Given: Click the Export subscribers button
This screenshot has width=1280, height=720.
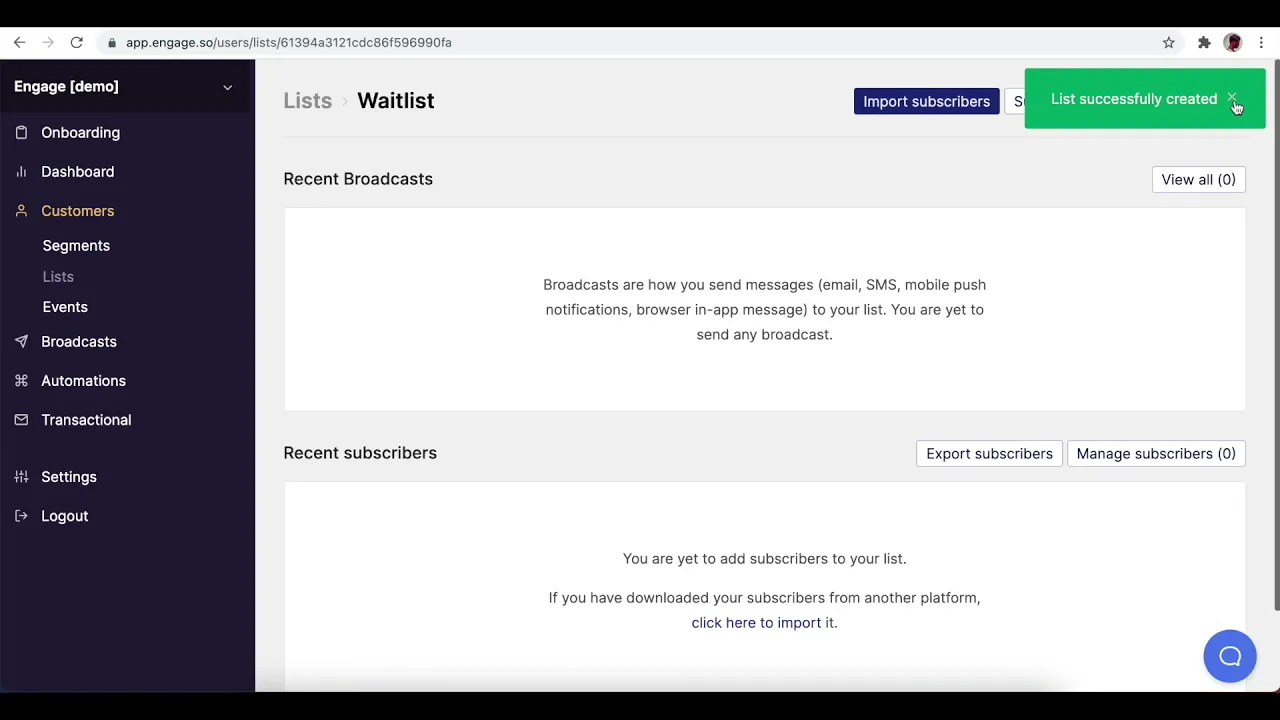Looking at the screenshot, I should [x=989, y=454].
